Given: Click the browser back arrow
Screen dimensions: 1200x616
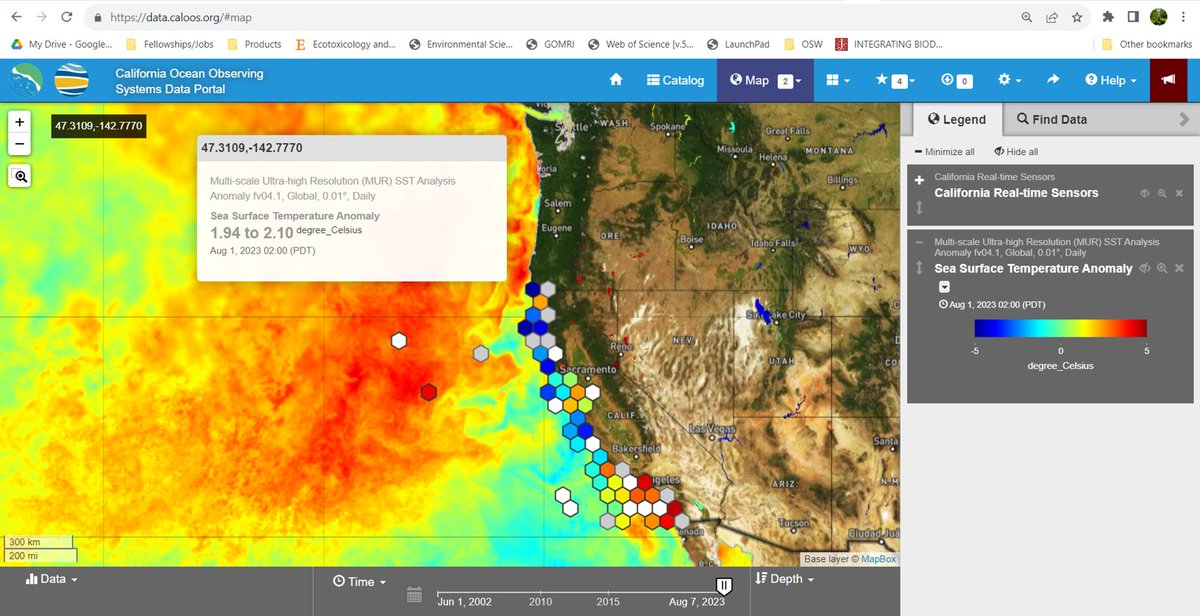Looking at the screenshot, I should tap(16, 17).
